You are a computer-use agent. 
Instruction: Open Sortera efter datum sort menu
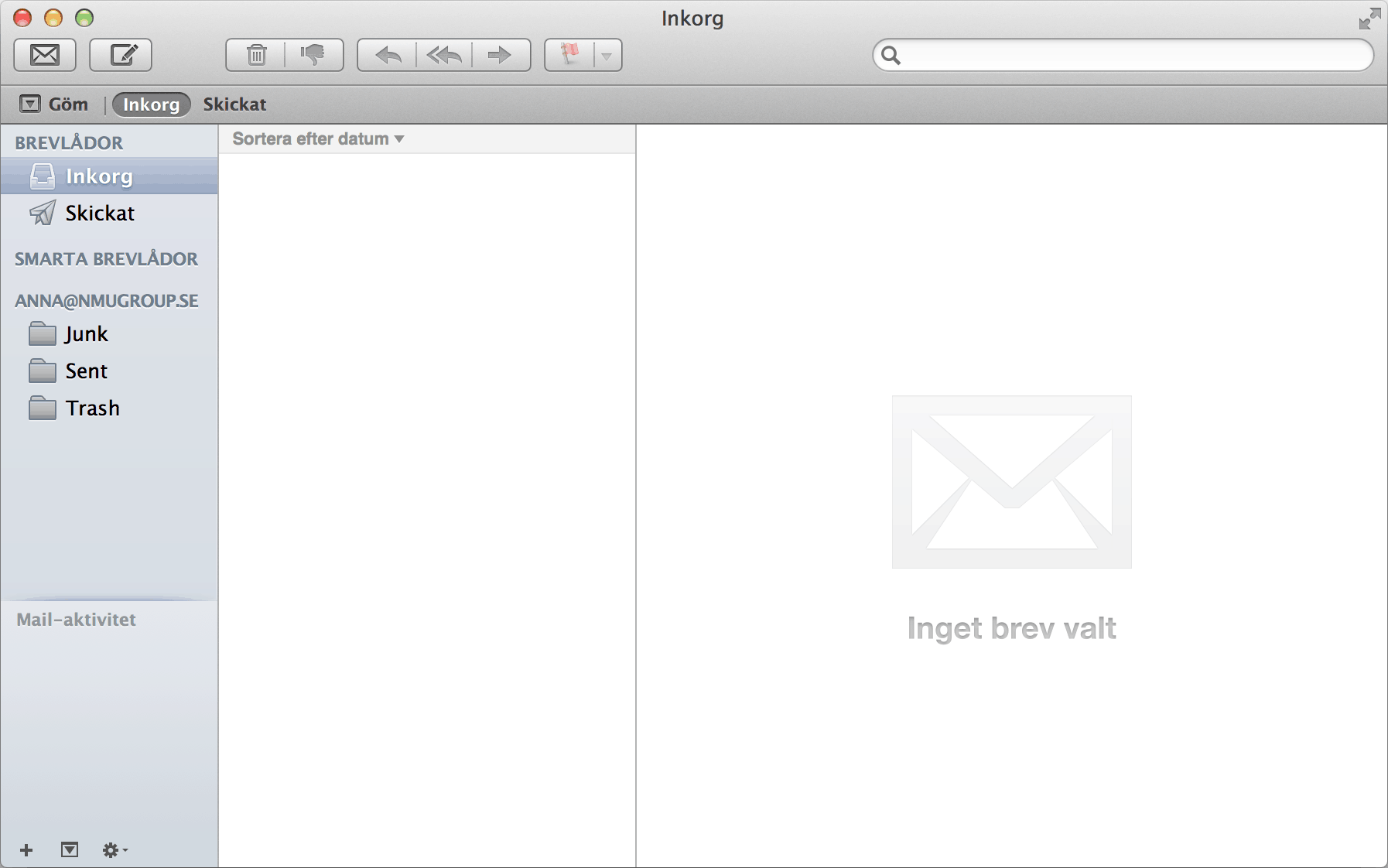(x=318, y=138)
